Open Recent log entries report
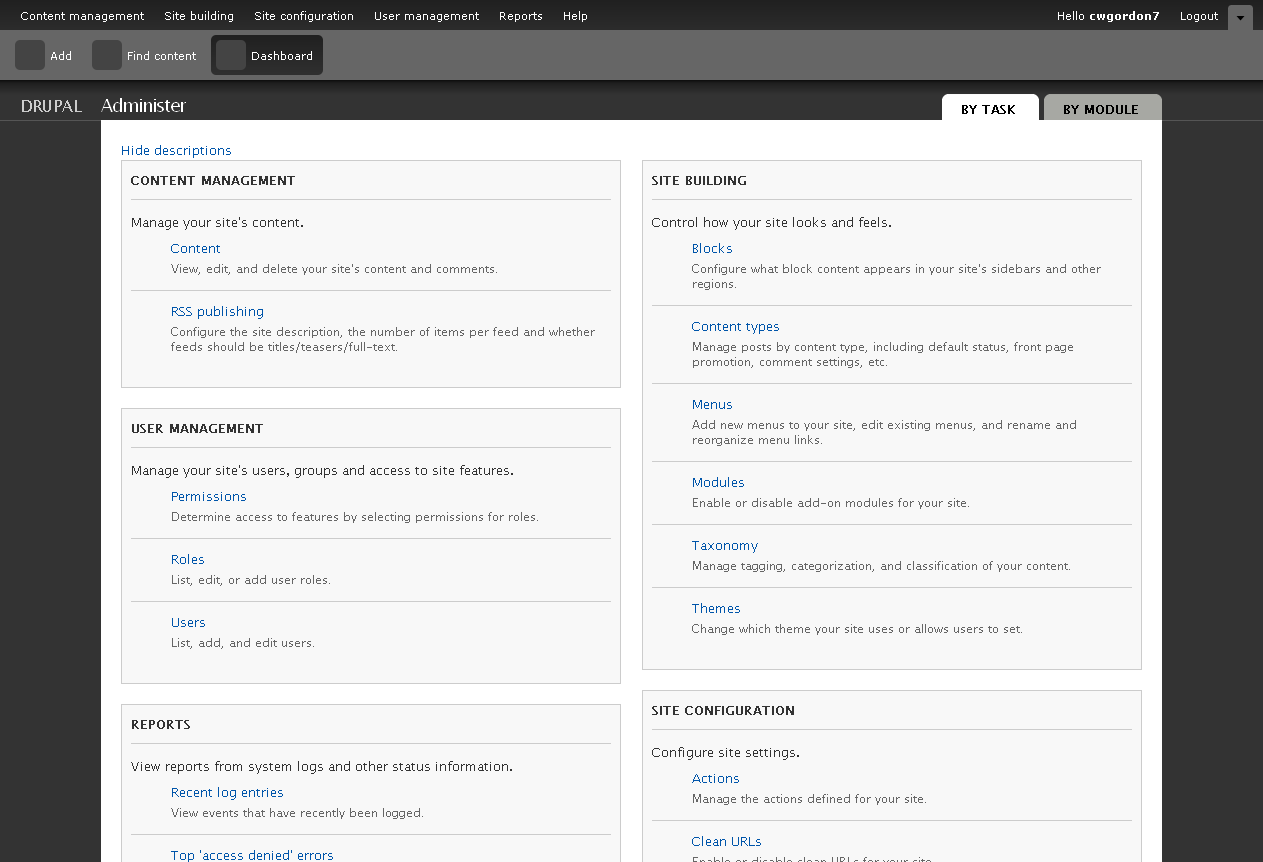 [x=227, y=792]
